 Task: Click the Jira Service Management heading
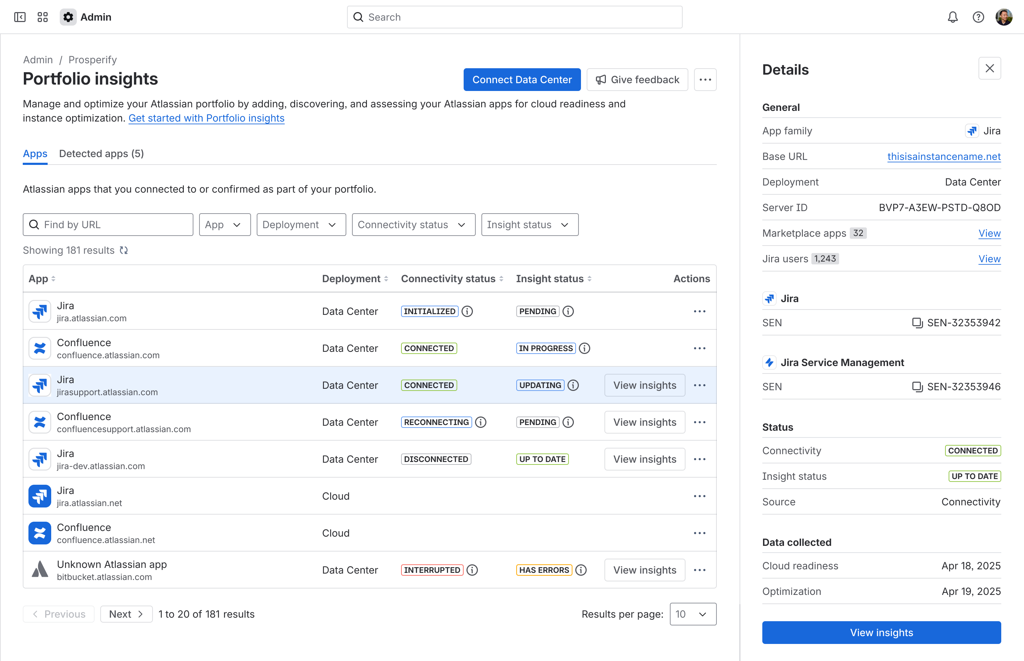(842, 363)
